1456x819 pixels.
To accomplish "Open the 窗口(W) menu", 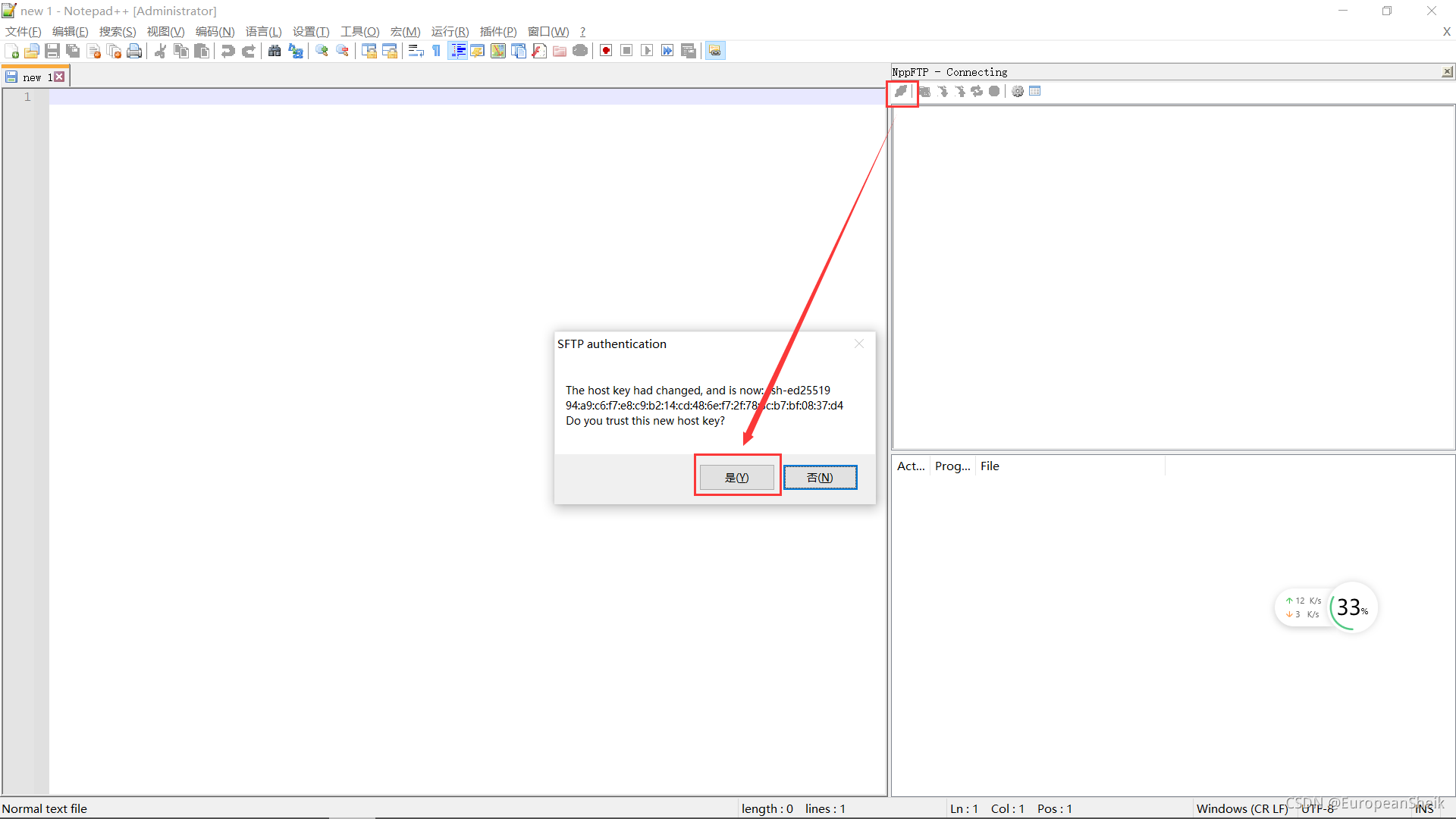I will [548, 31].
